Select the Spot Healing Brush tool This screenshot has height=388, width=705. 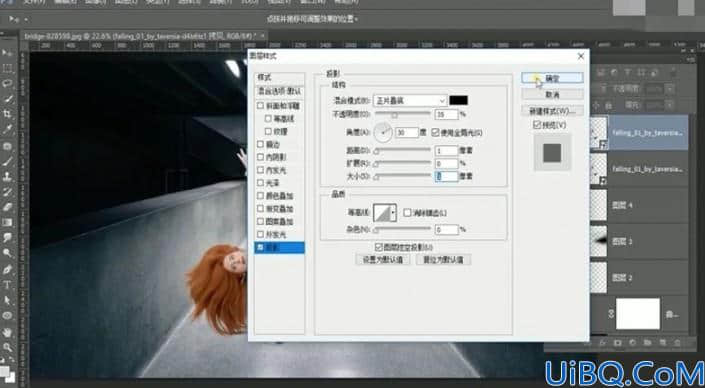(x=7, y=146)
